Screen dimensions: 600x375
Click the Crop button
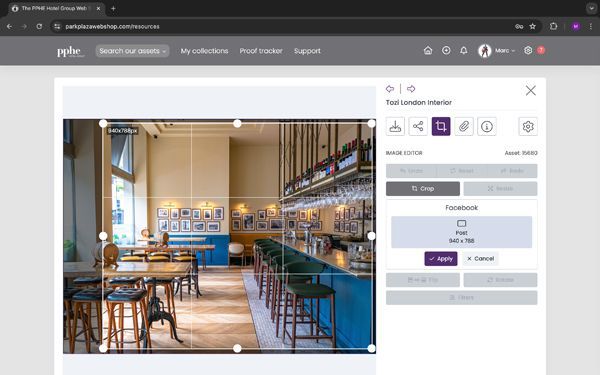[423, 189]
